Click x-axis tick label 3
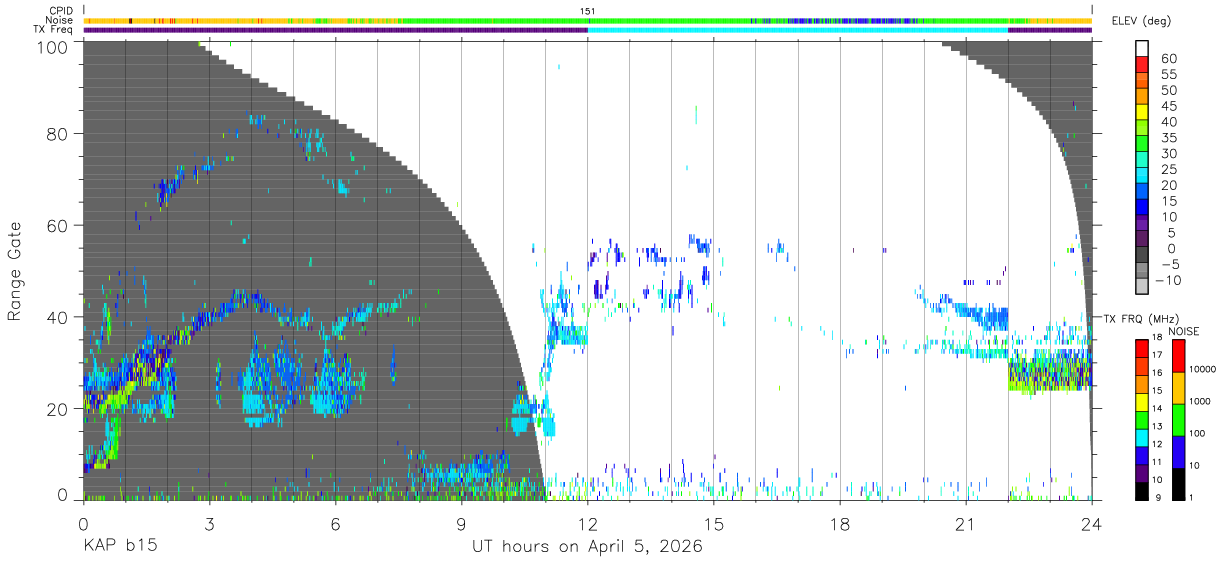The height and width of the screenshot is (567, 1228). (209, 524)
